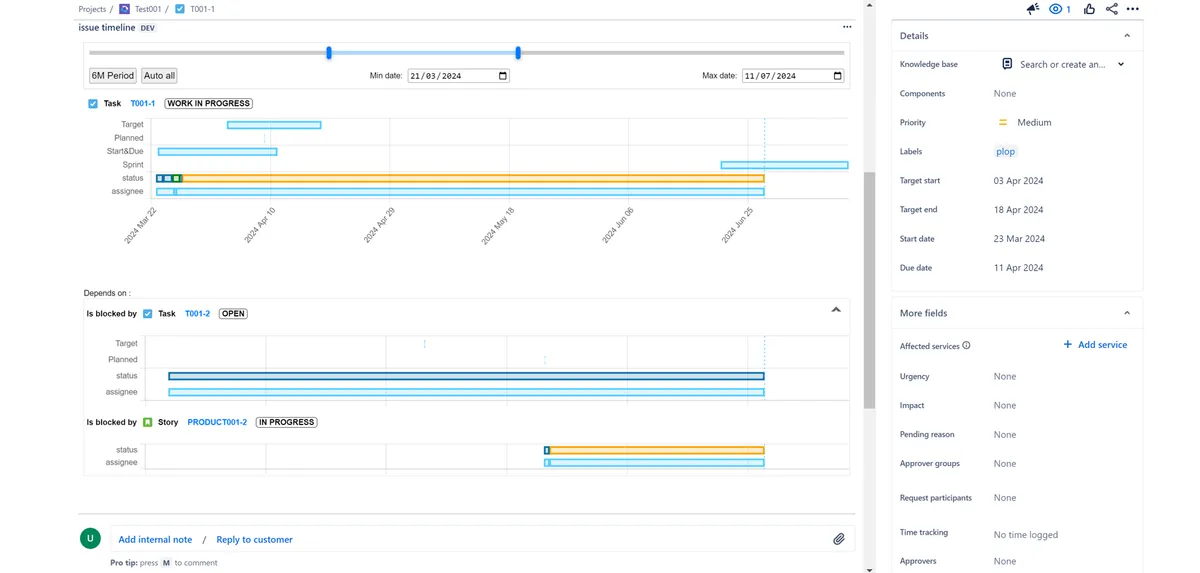Click the task icon in T001-1 breadcrumb
The height and width of the screenshot is (573, 1200).
point(179,9)
